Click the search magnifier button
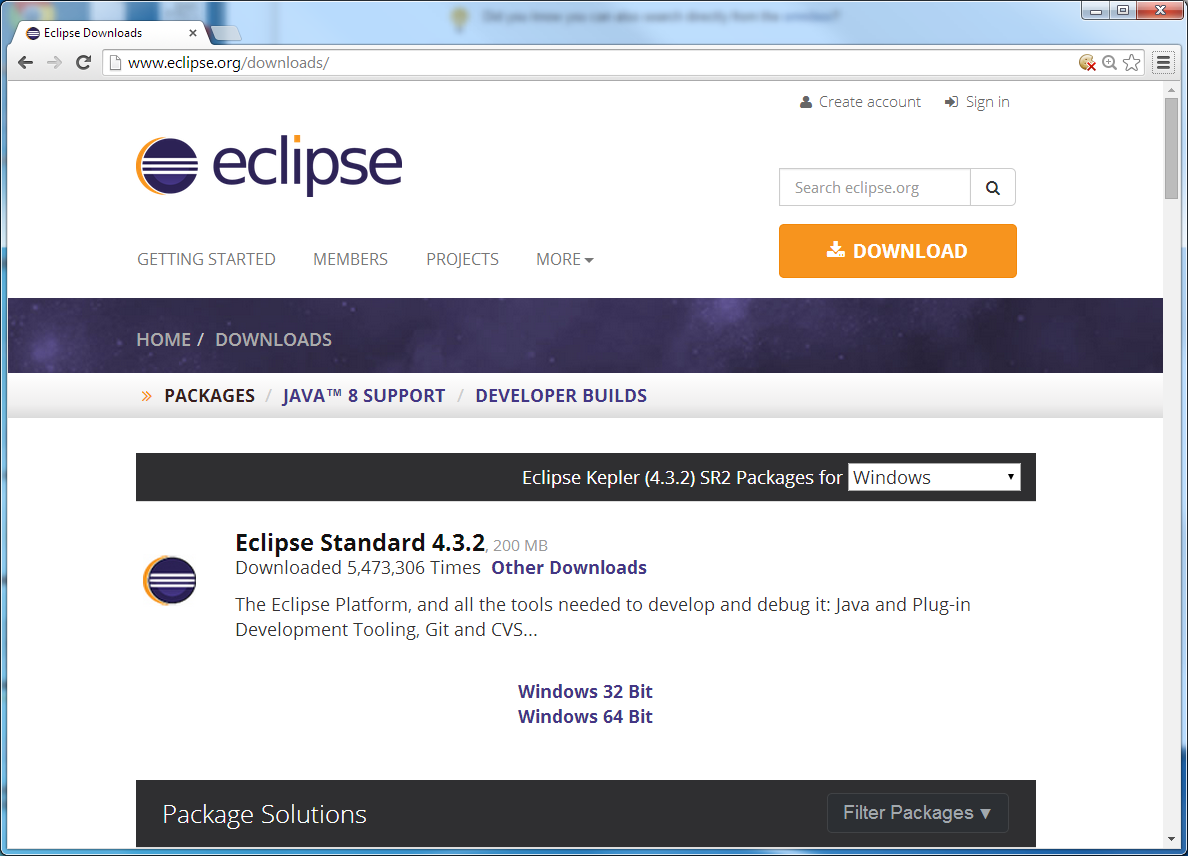 point(993,187)
